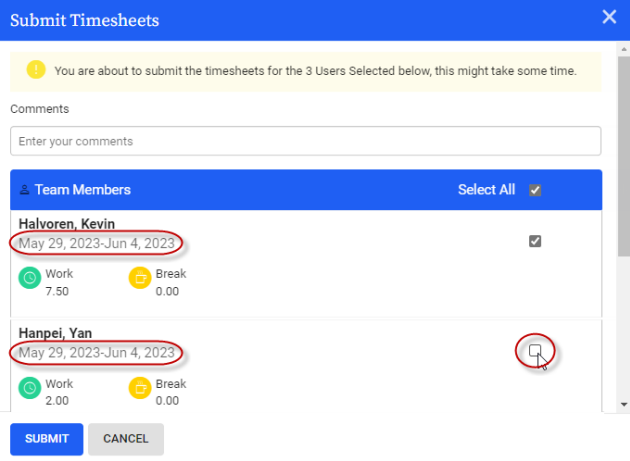Click Kevin Halvoren's date range text
630x461 pixels.
point(96,243)
